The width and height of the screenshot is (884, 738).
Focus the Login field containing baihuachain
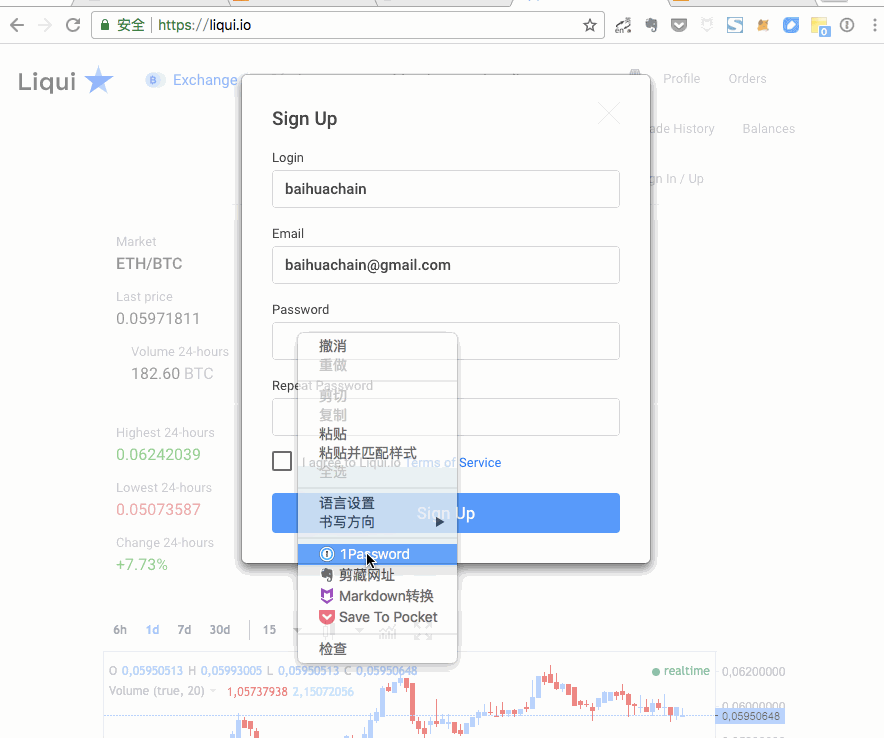pyautogui.click(x=445, y=189)
